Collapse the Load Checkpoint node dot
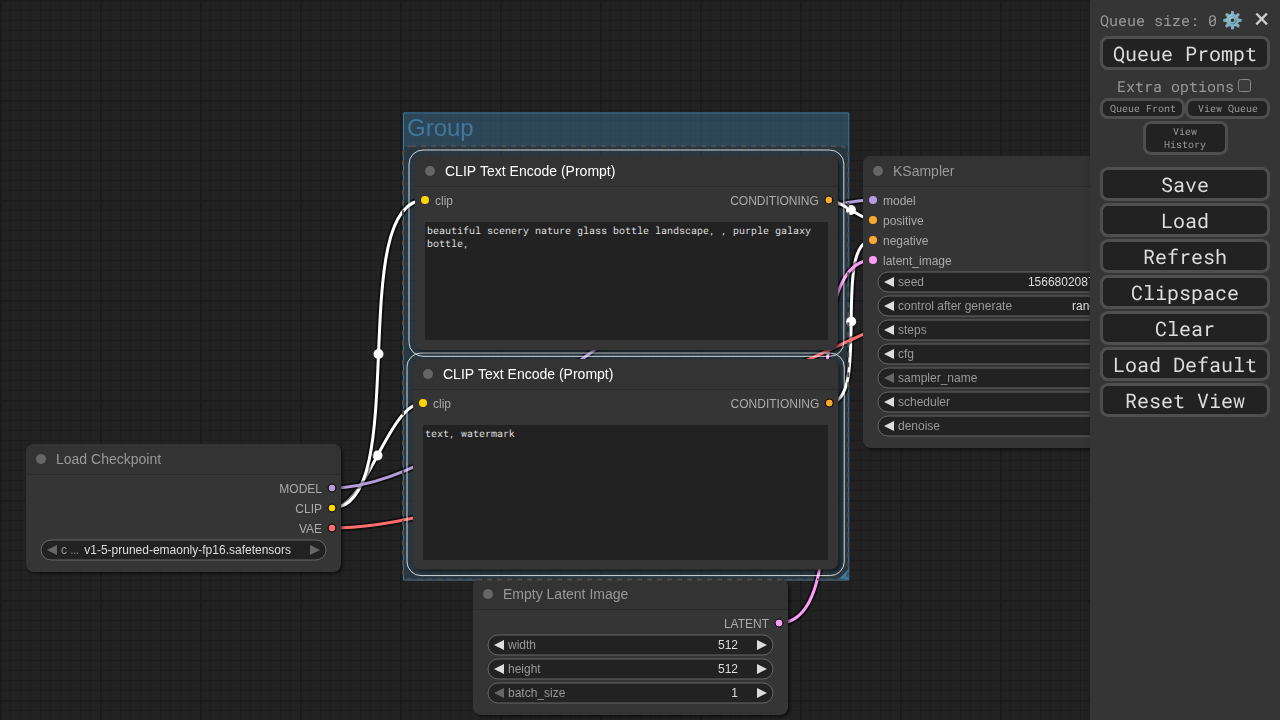Image resolution: width=1280 pixels, height=720 pixels. [41, 459]
